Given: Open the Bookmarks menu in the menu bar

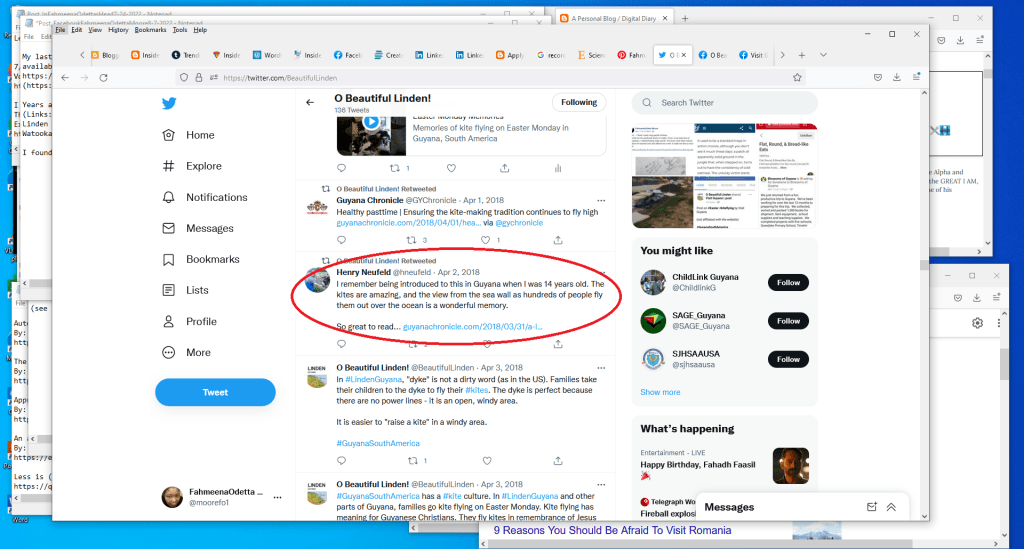Looking at the screenshot, I should tap(150, 30).
